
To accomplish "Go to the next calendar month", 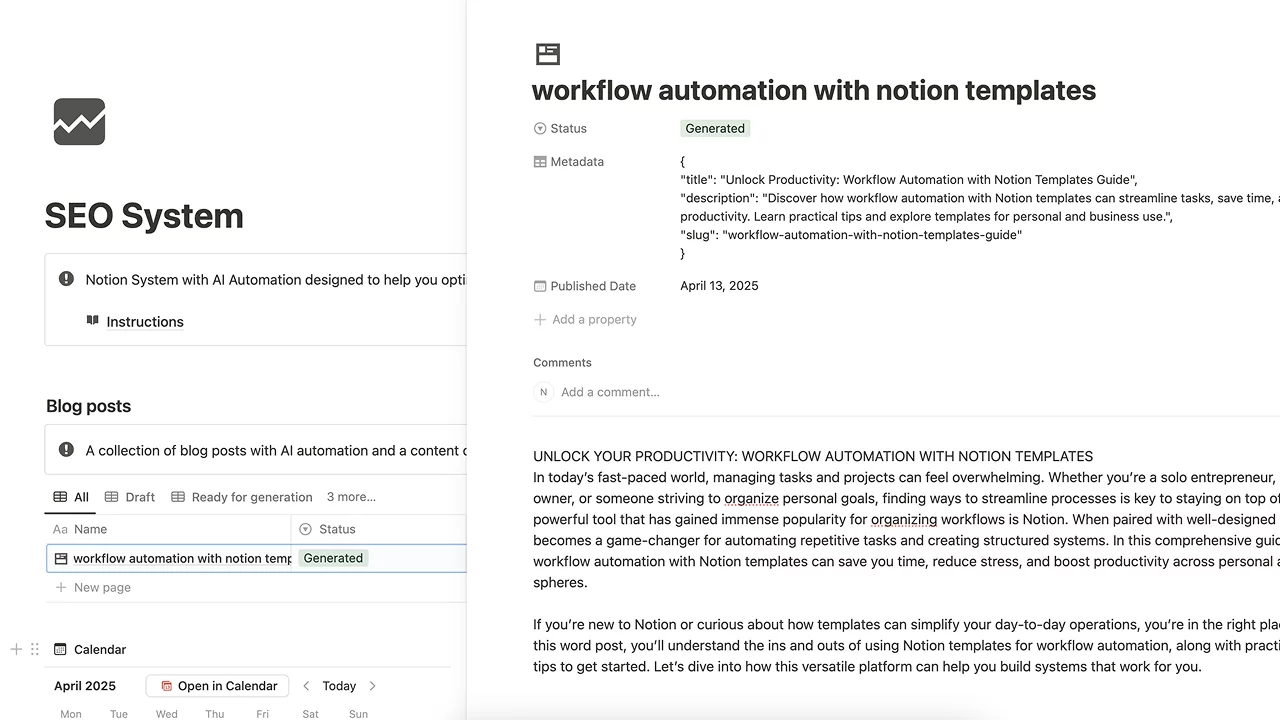I will [373, 686].
